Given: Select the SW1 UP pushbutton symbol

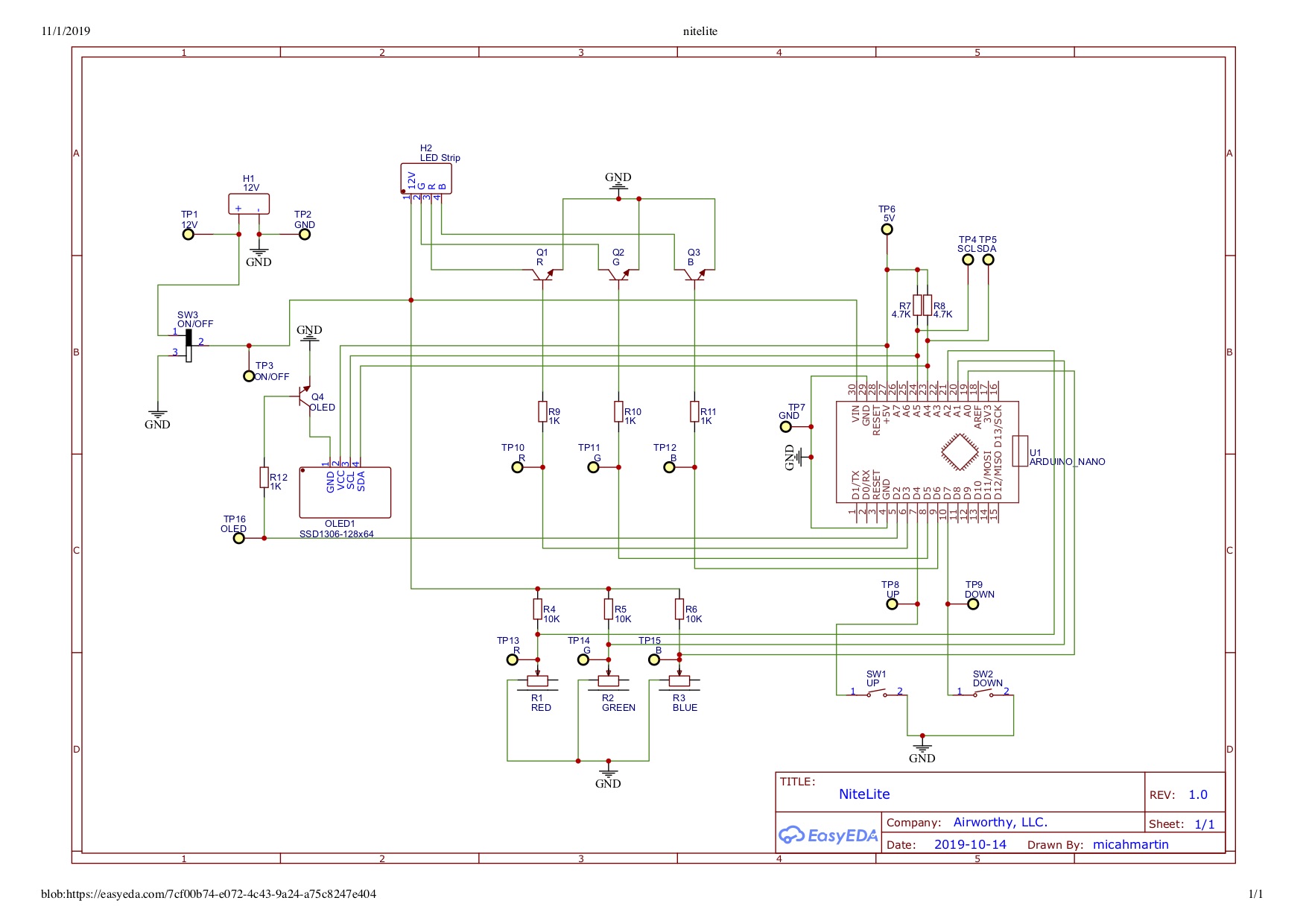Looking at the screenshot, I should coord(876,694).
